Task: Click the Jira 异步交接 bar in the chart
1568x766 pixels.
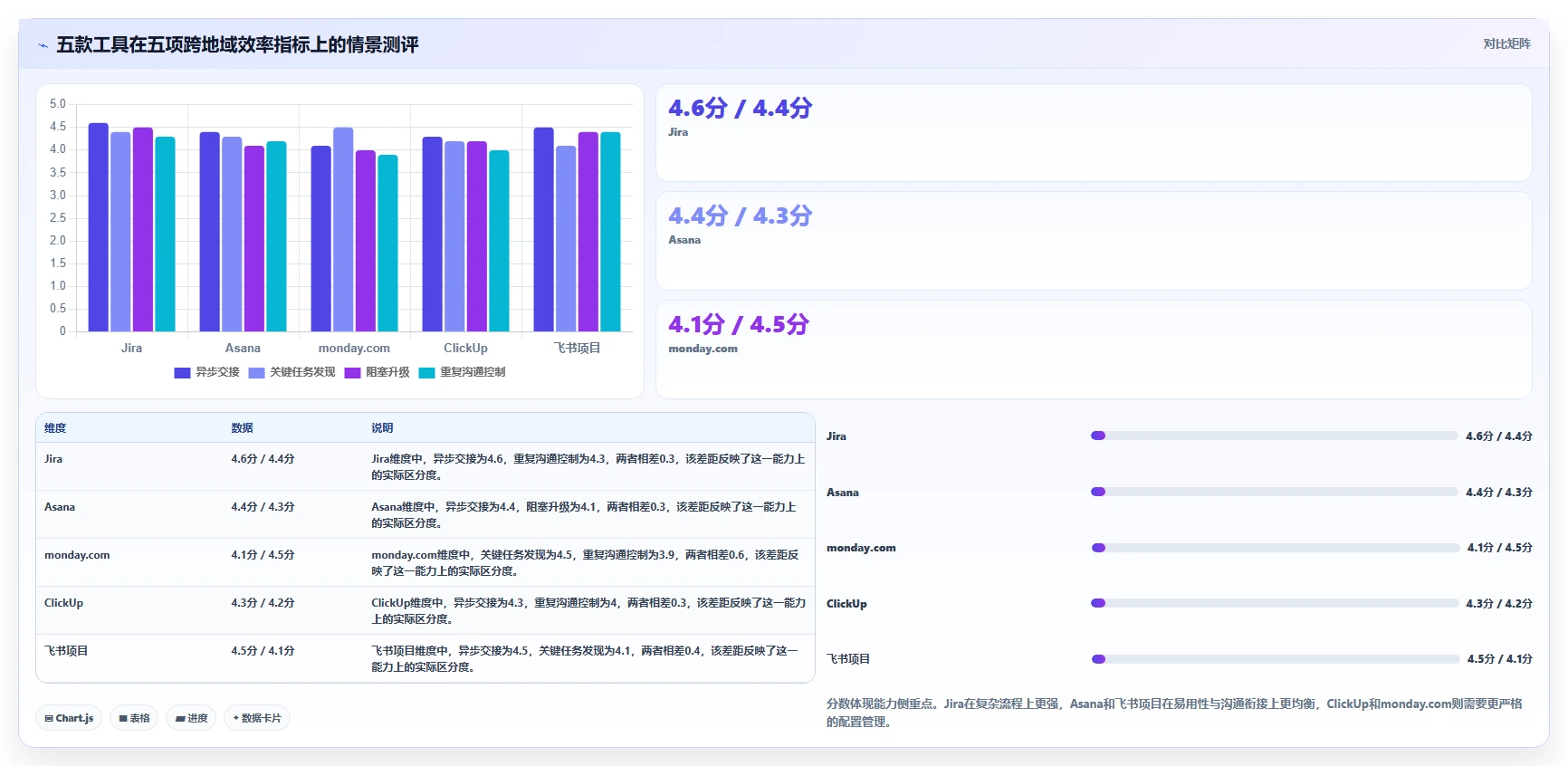Action: 98,227
